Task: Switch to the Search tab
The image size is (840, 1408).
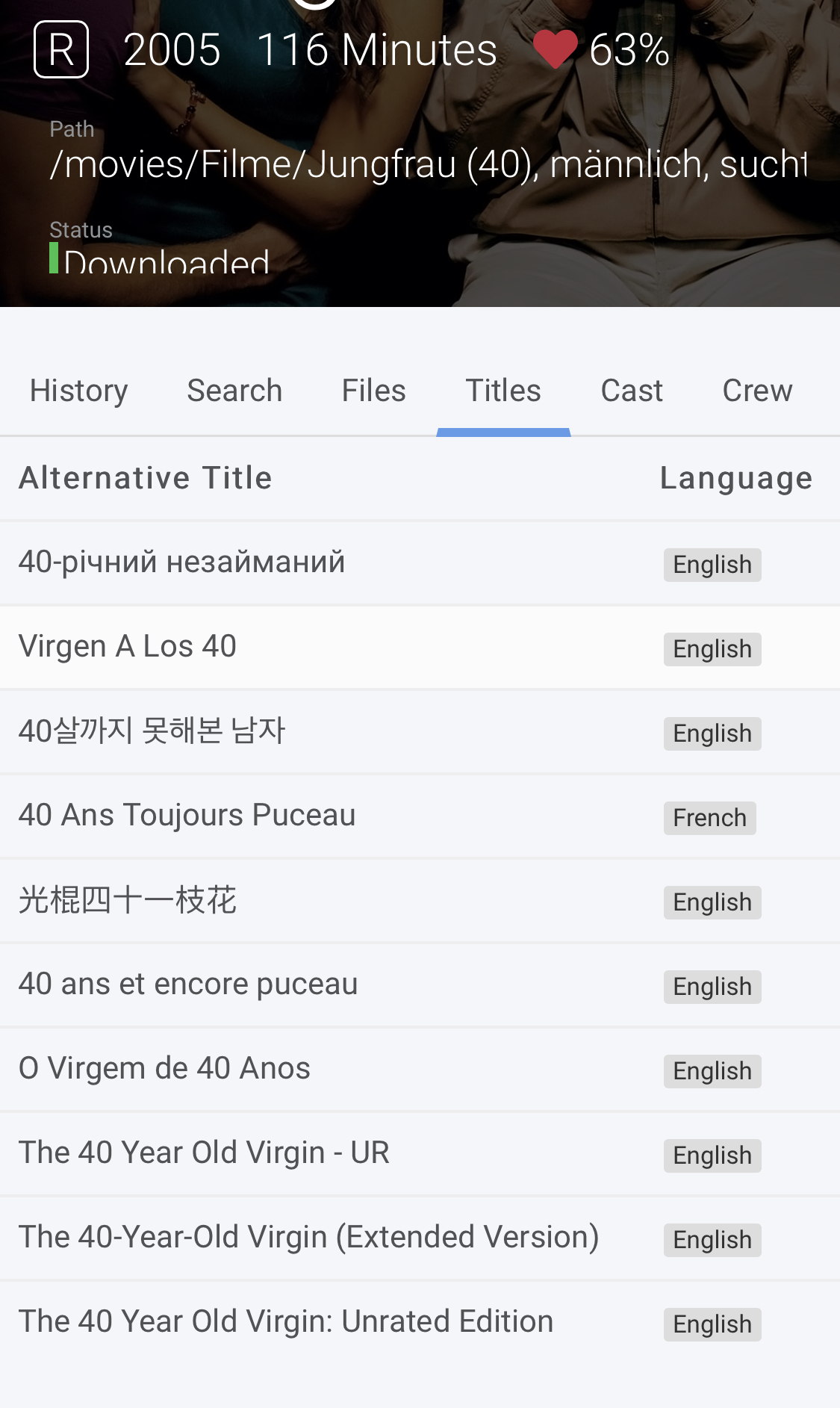Action: point(234,391)
